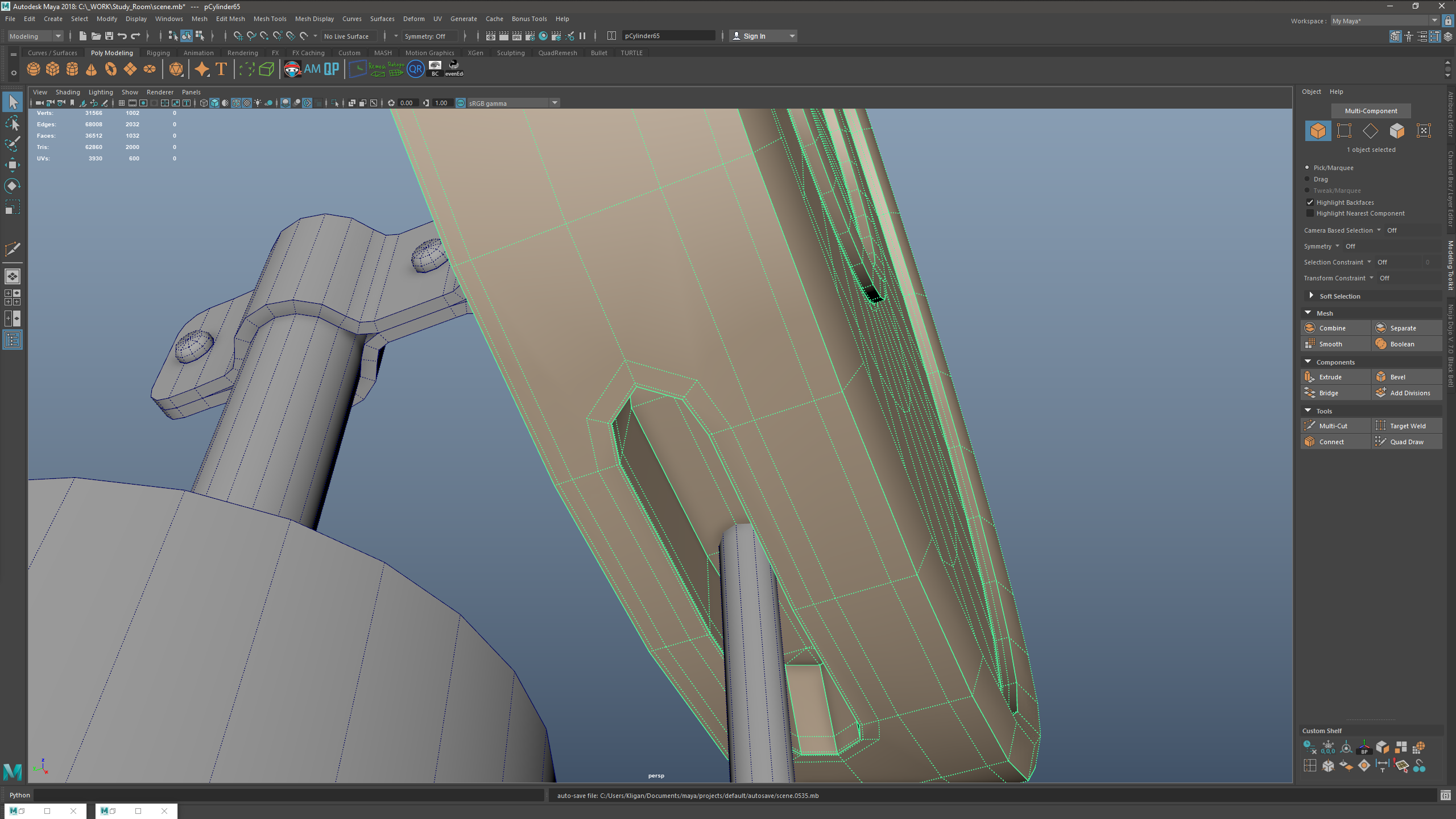This screenshot has height=819, width=1456.
Task: Open the Script Editor icon
Action: point(1445,795)
